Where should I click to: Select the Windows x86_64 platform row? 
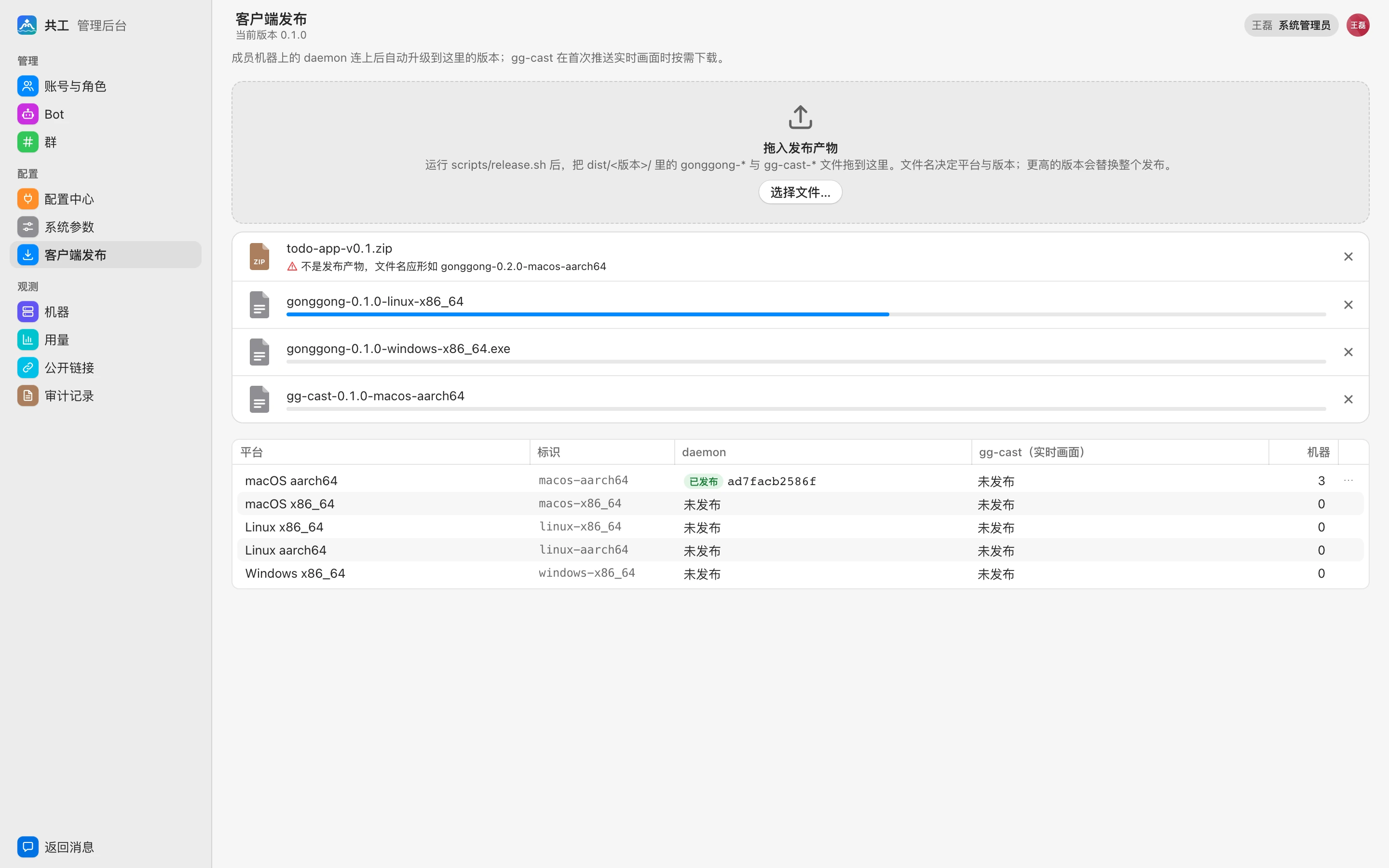[800, 573]
